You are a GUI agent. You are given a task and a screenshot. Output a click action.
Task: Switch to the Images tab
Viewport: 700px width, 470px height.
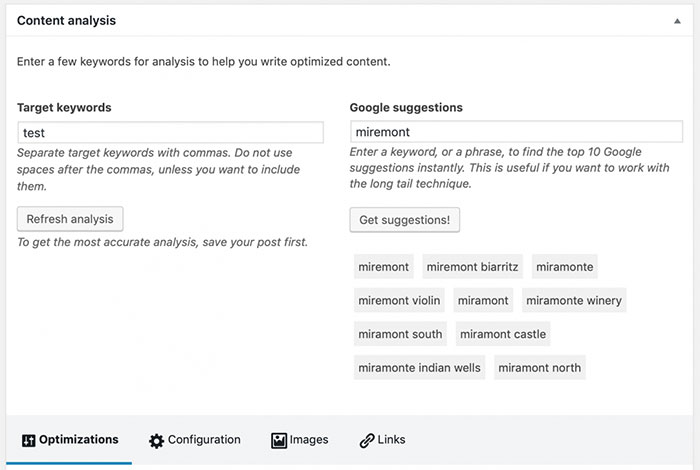pos(301,440)
